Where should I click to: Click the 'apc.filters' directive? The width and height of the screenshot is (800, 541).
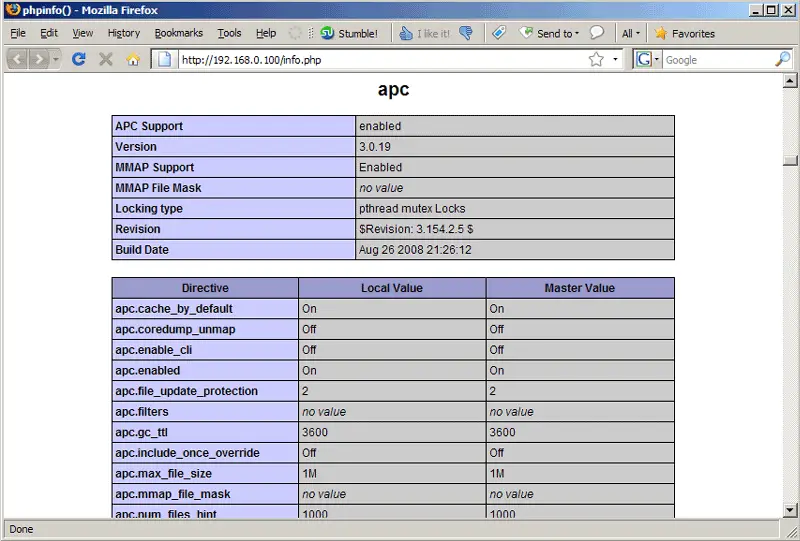(141, 412)
